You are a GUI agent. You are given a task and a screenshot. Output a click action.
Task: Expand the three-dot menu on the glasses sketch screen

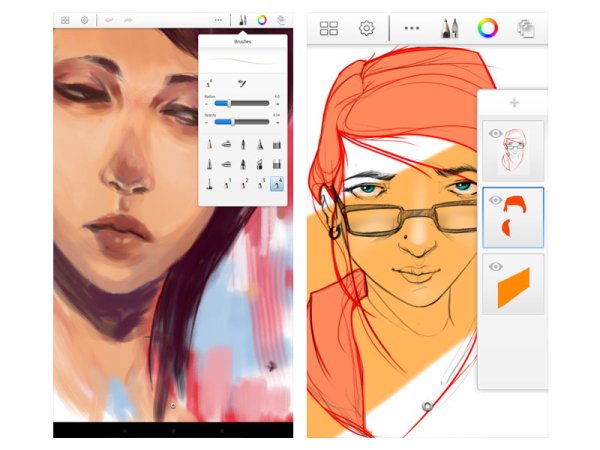pos(411,28)
